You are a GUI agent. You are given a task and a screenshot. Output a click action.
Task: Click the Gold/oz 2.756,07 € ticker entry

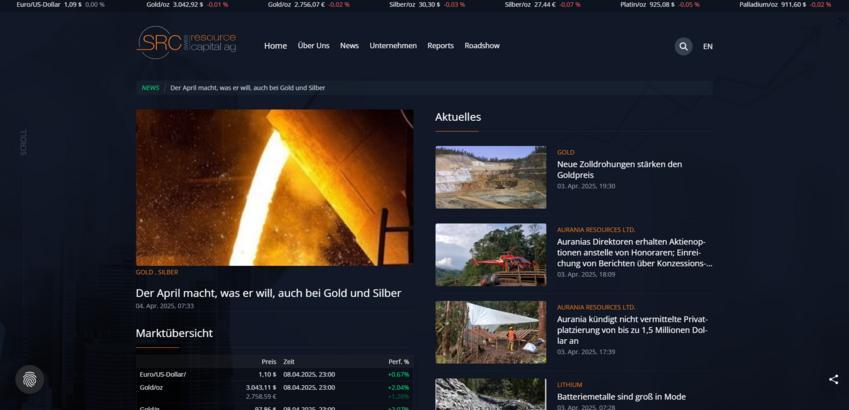309,4
